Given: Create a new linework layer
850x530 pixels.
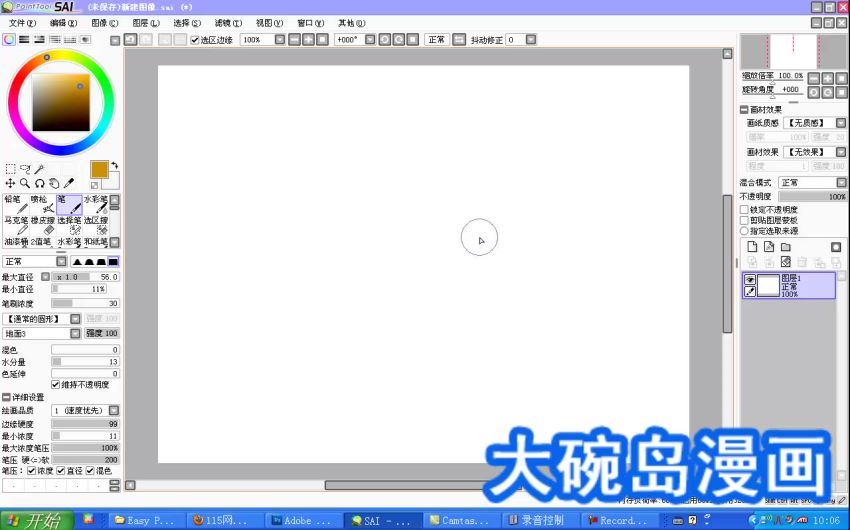Looking at the screenshot, I should click(x=769, y=247).
